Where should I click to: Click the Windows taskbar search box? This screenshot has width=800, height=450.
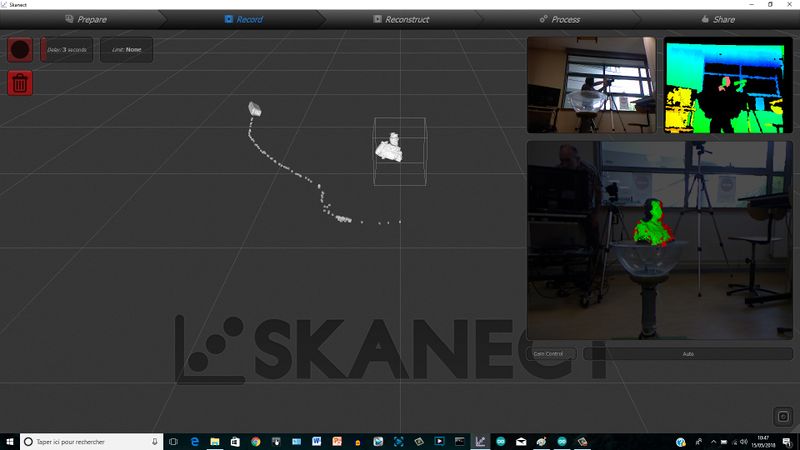click(92, 441)
